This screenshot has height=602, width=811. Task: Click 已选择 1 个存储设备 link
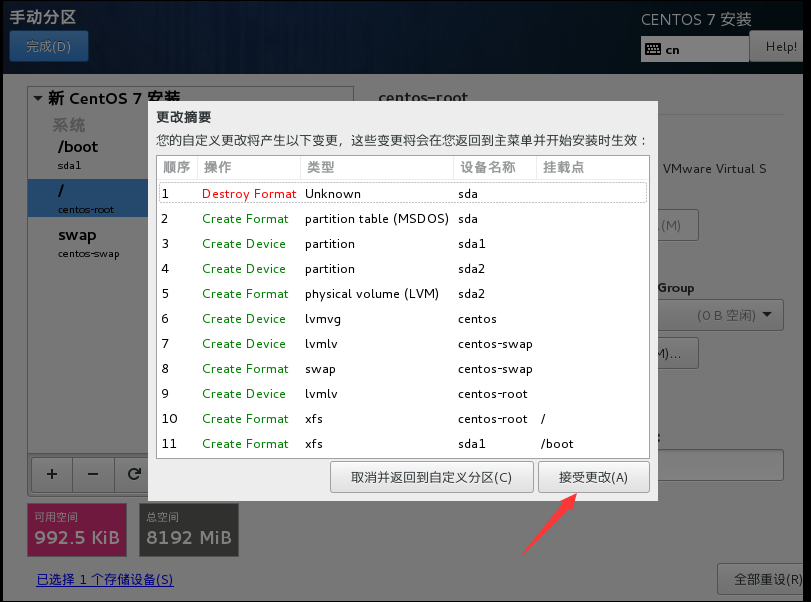(x=105, y=580)
